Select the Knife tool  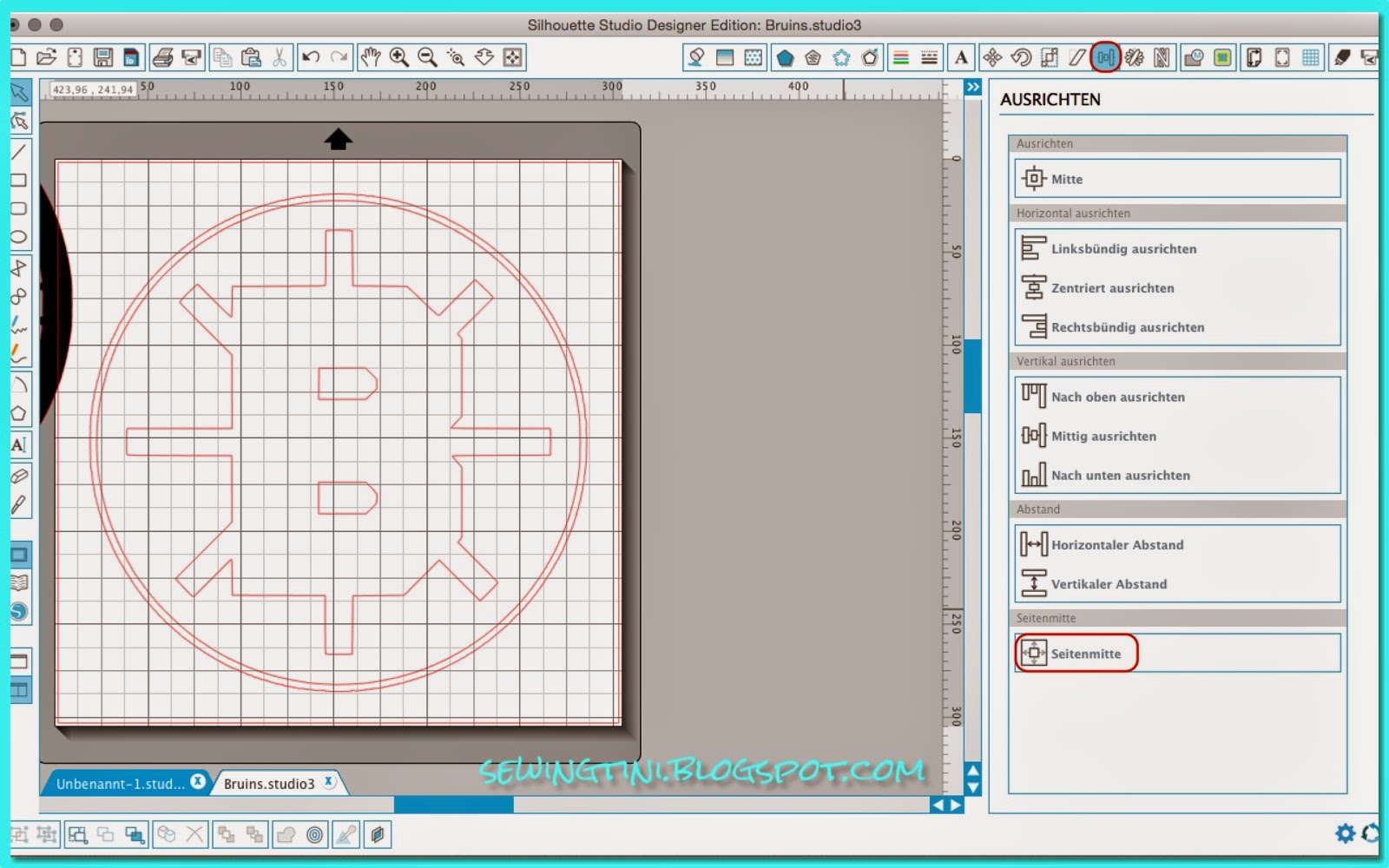coord(19,505)
